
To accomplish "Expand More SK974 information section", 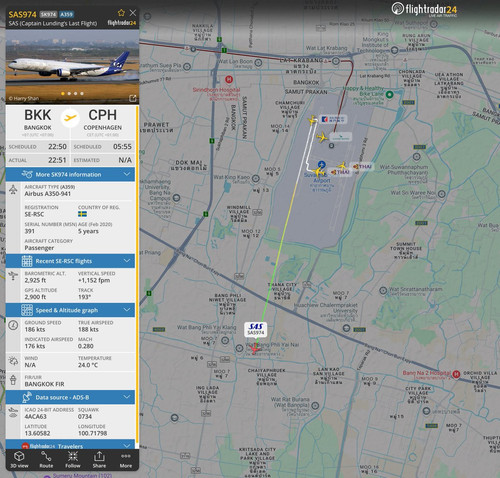I will [x=70, y=174].
